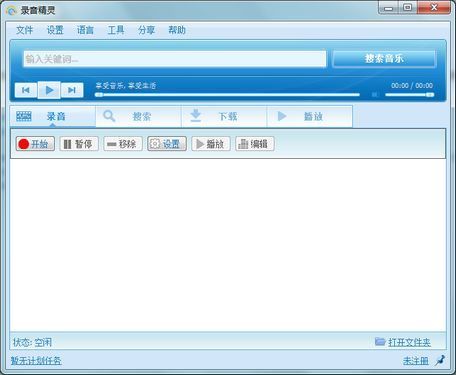Click the next track button

point(72,90)
